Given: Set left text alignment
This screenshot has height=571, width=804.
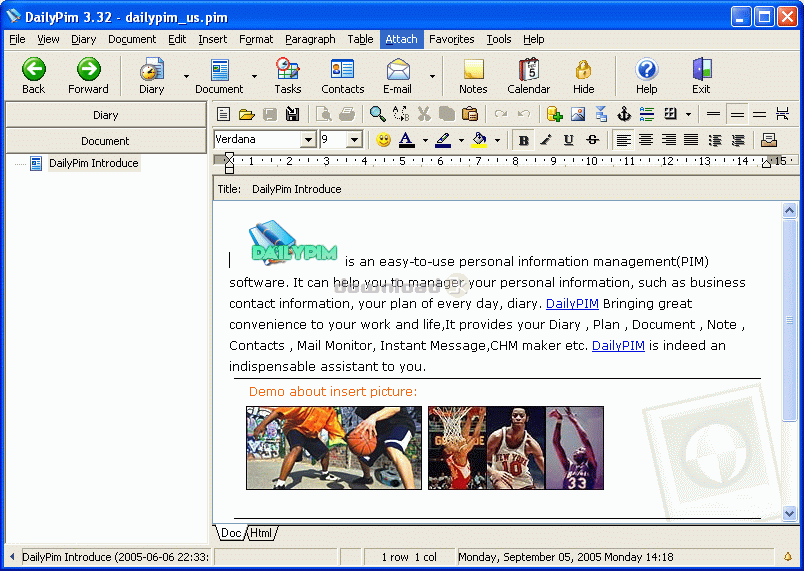Looking at the screenshot, I should coord(623,139).
